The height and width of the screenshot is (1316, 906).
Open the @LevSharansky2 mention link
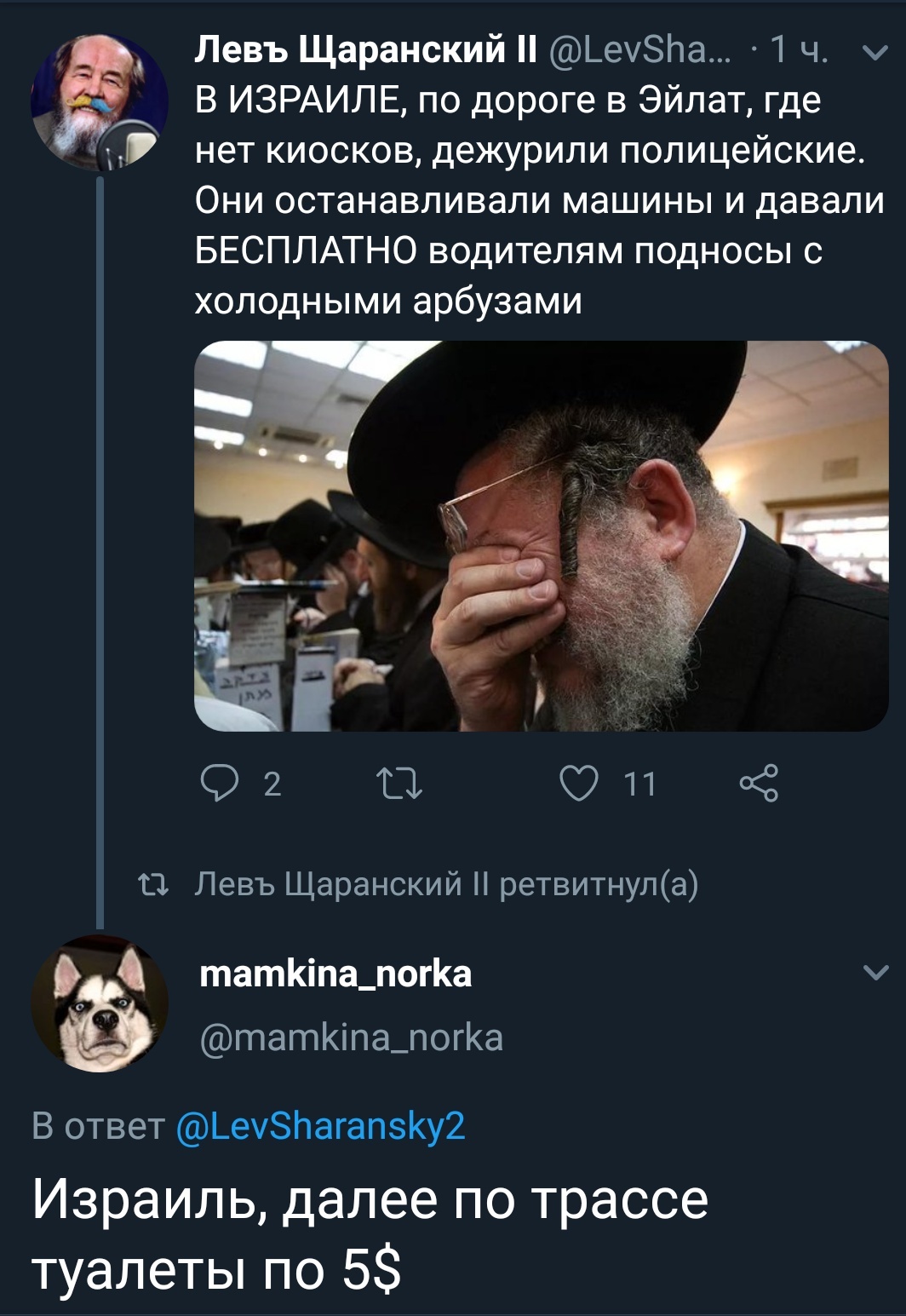(320, 1126)
